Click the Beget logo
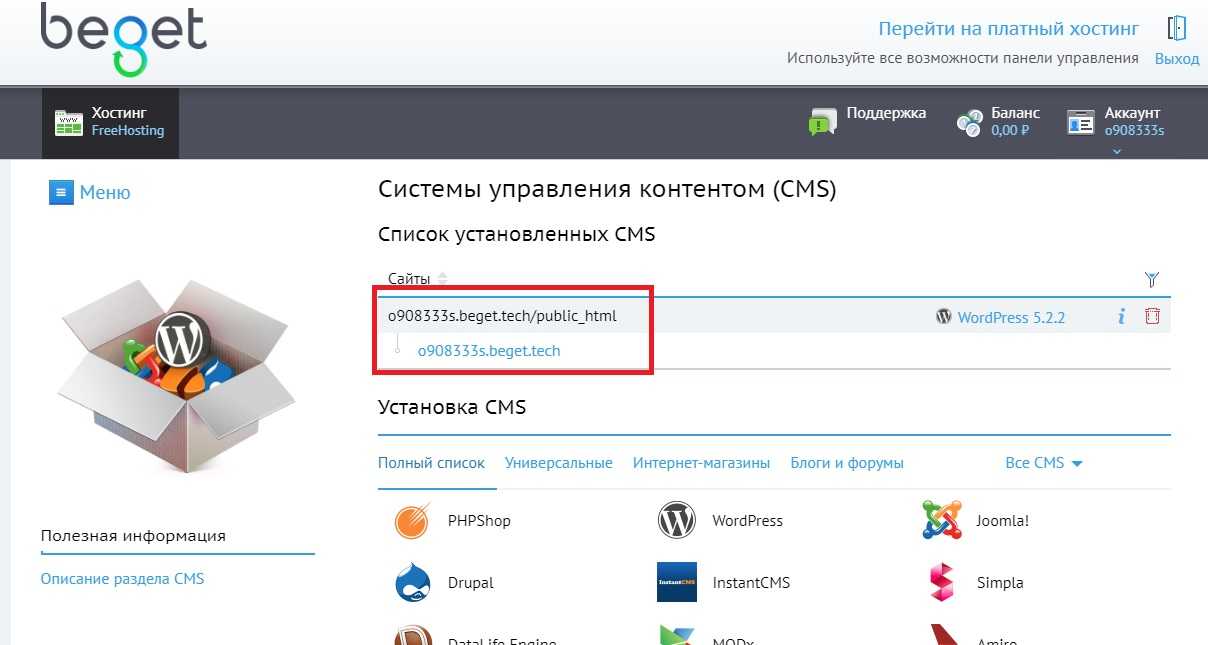The image size is (1208, 645). tap(123, 39)
